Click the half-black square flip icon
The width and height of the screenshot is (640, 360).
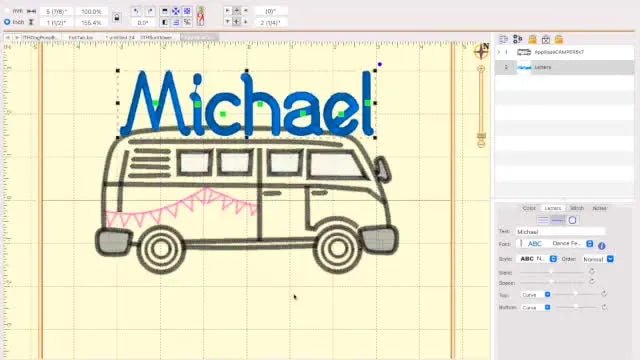tap(164, 22)
